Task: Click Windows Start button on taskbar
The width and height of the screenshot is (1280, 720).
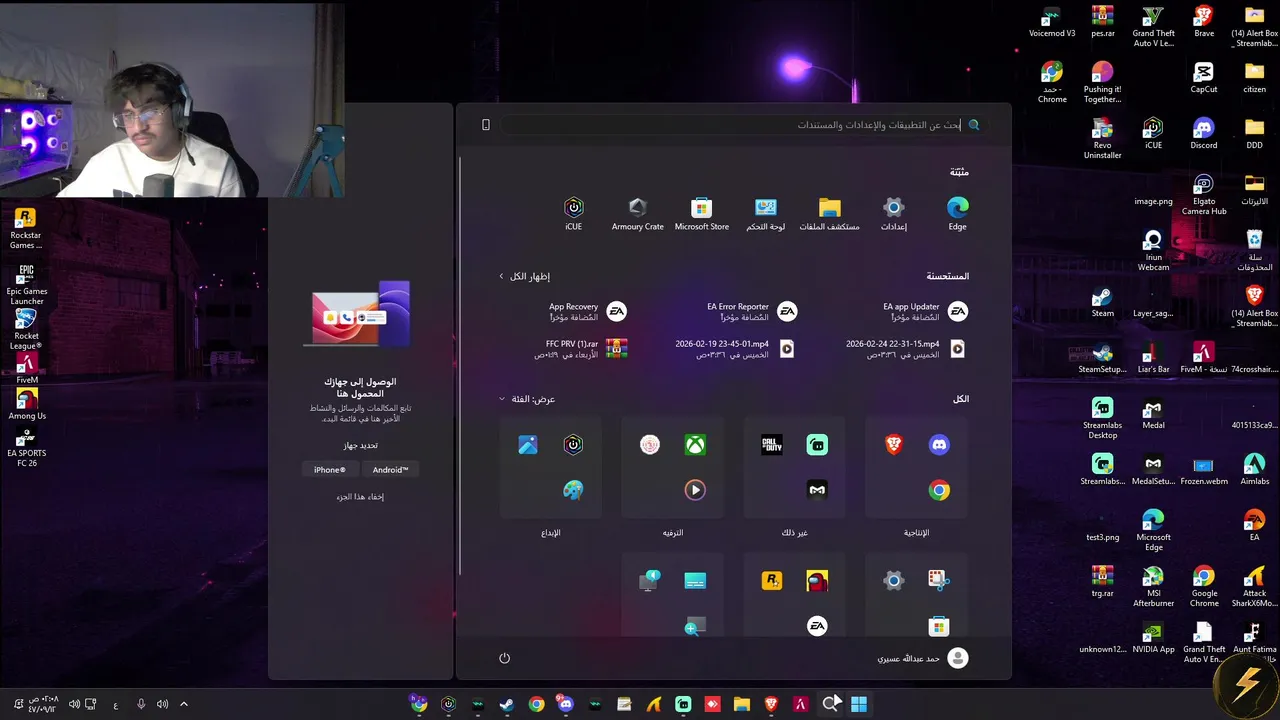Action: (858, 704)
